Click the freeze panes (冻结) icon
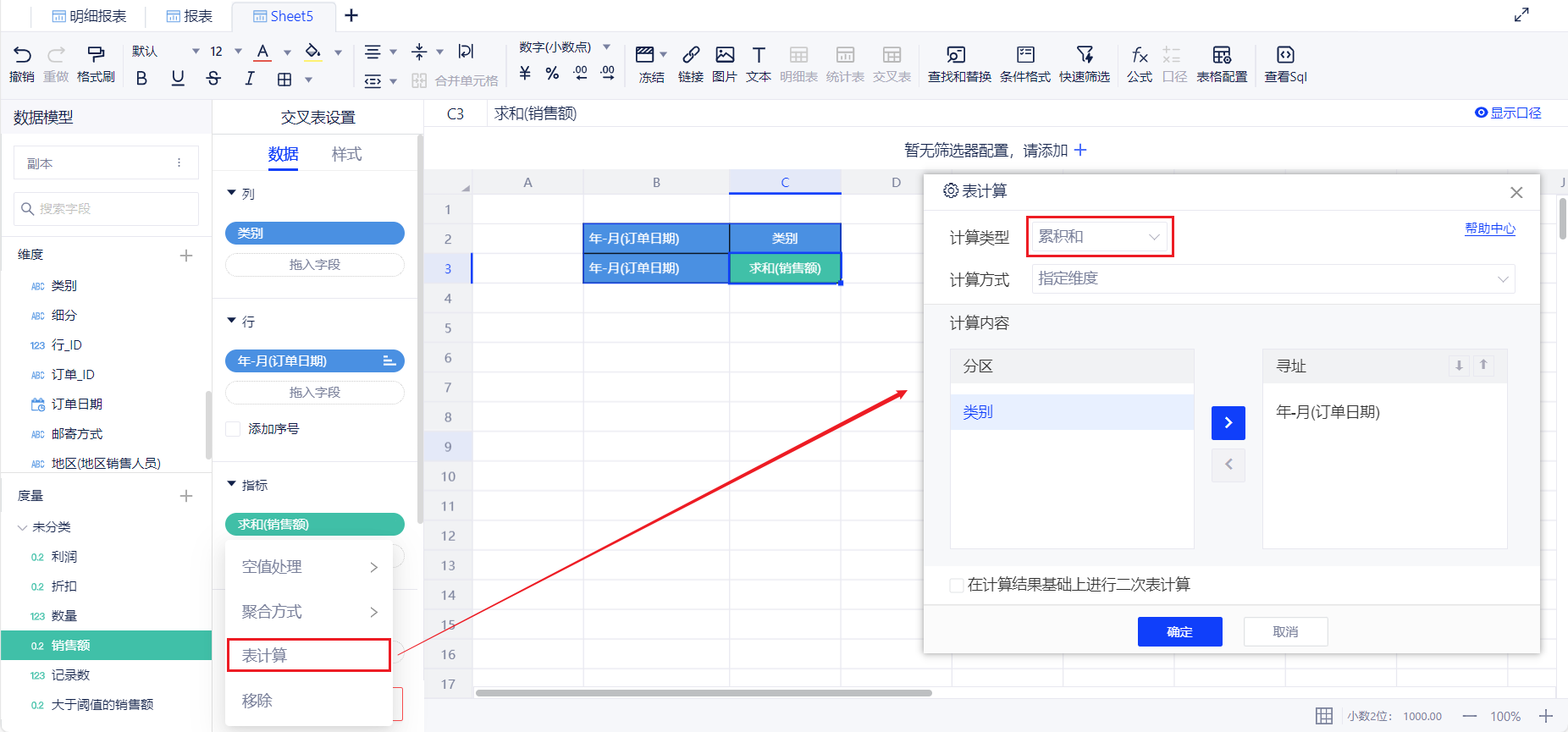Image resolution: width=1568 pixels, height=732 pixels. (x=645, y=56)
